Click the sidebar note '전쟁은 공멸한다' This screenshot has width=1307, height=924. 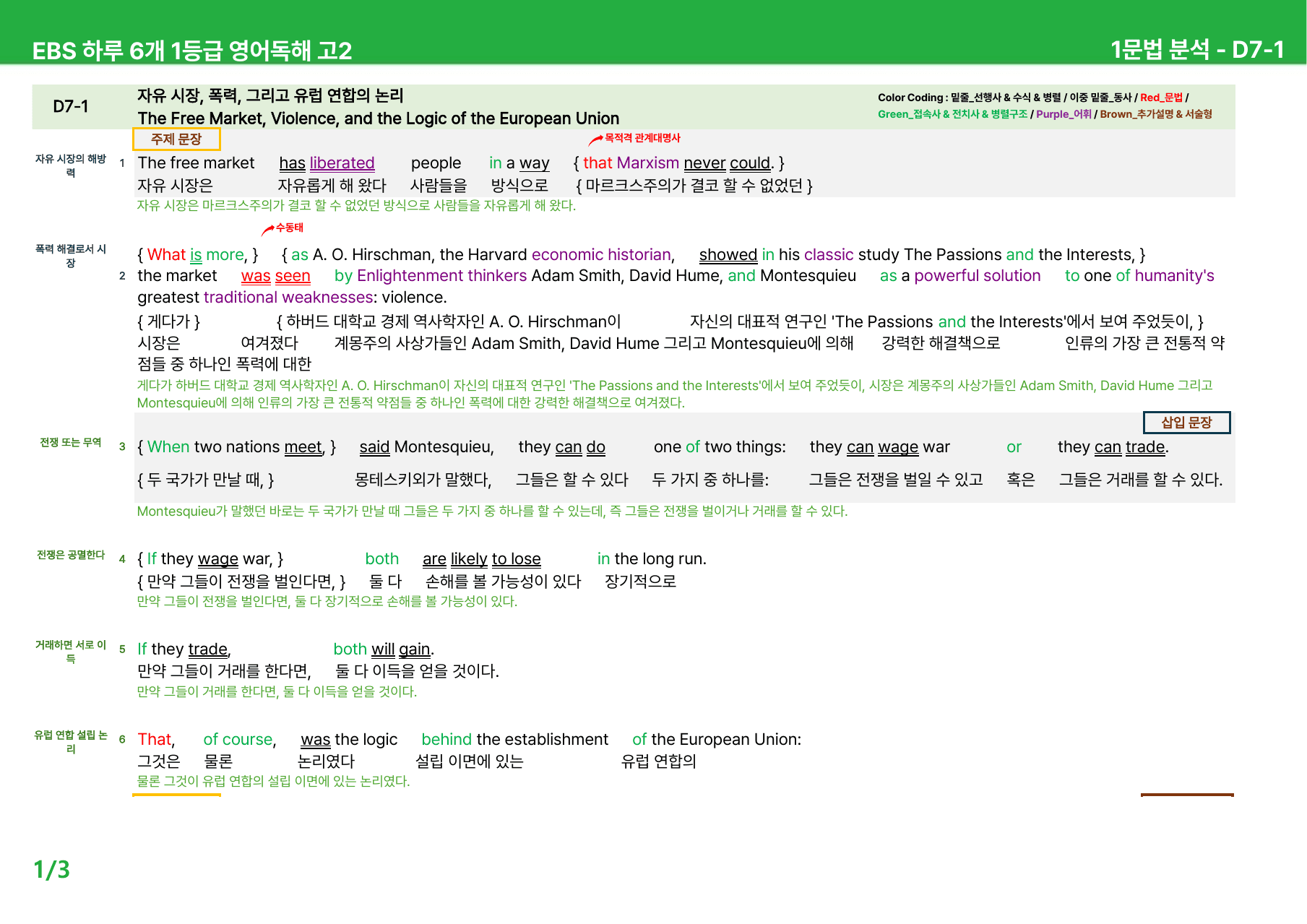point(71,555)
